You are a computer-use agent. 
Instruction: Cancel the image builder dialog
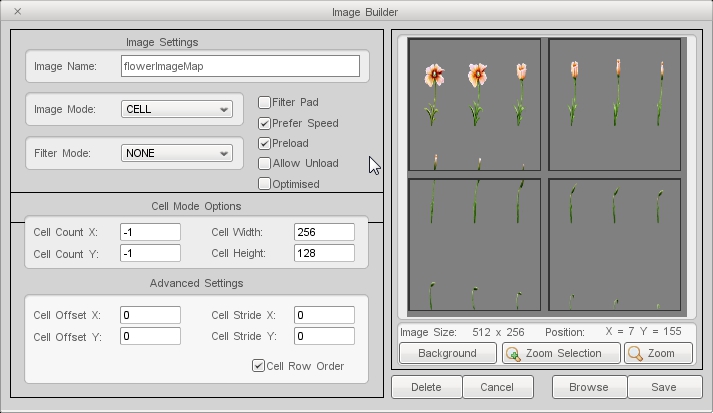click(x=497, y=387)
